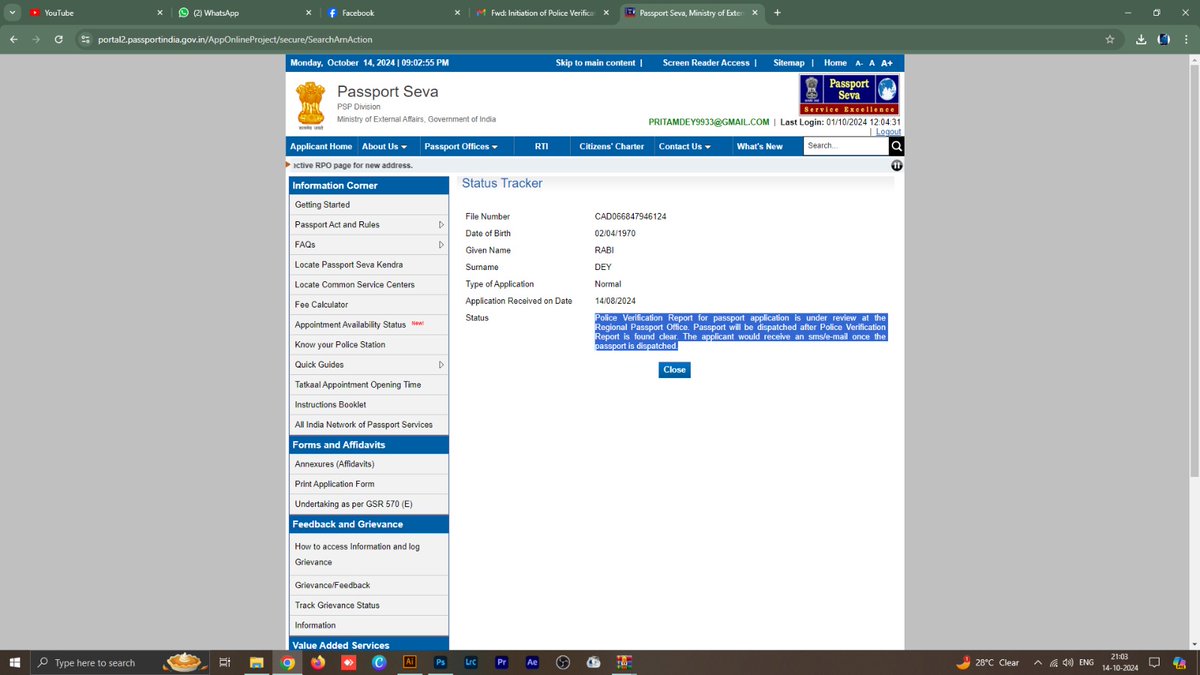This screenshot has height=675, width=1200.
Task: Bookmark this page with the star icon
Action: pos(1110,39)
